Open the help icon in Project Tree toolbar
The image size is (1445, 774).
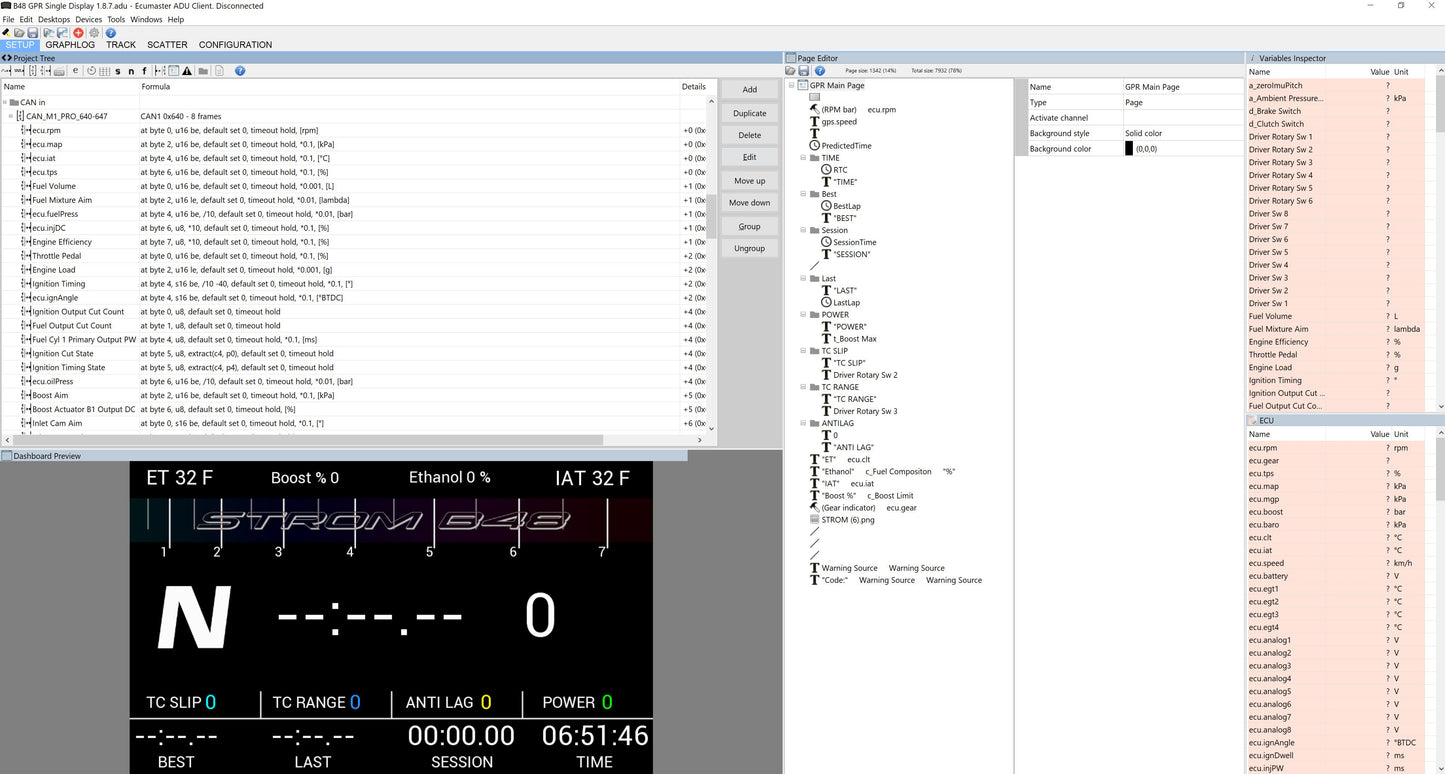240,71
